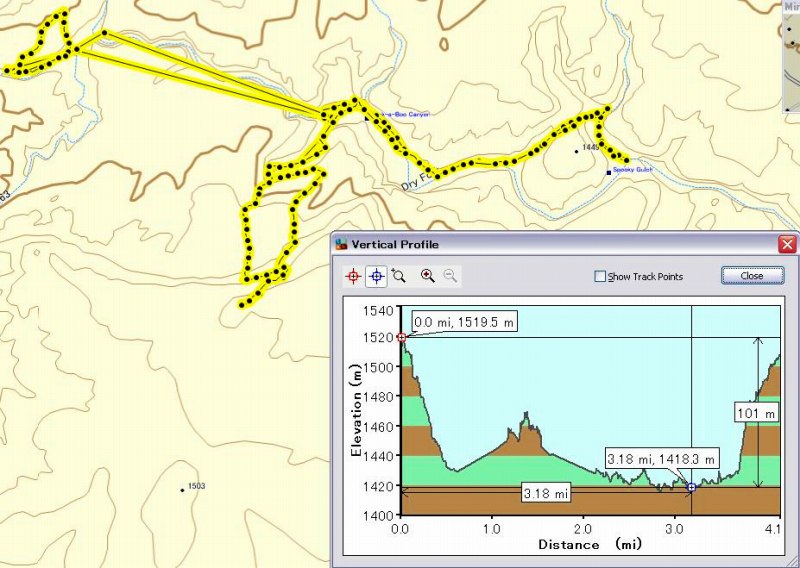Click the 1503 elevation spot marker
Viewport: 800px width, 568px height.
(182, 490)
